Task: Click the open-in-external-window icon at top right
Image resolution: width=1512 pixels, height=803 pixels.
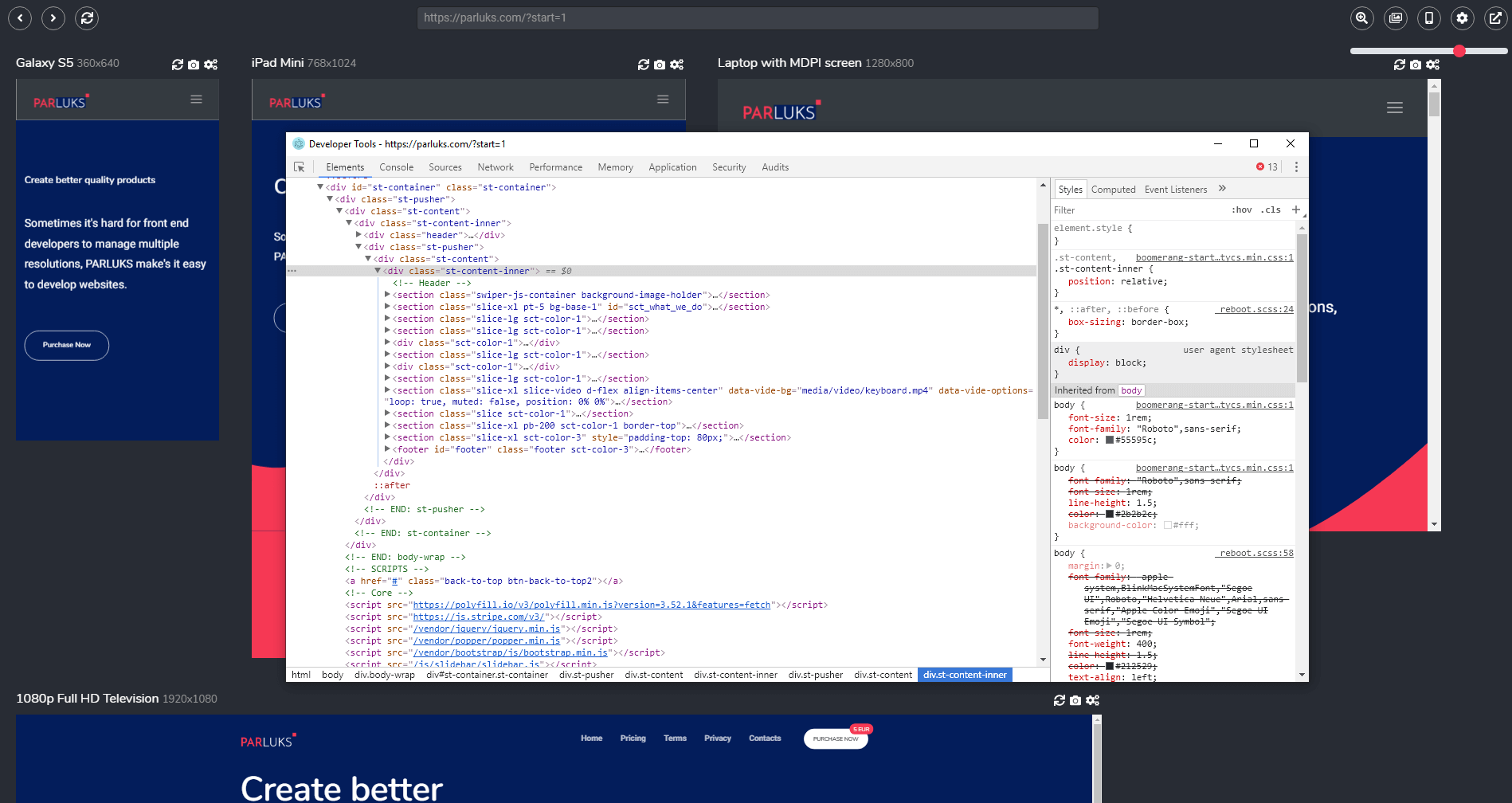Action: [x=1495, y=18]
